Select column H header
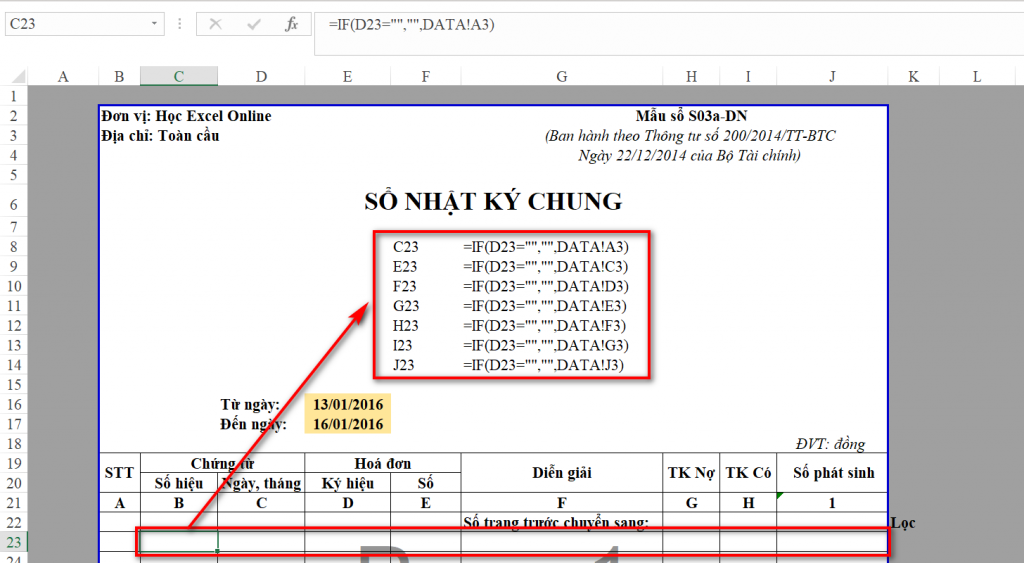 [x=691, y=76]
